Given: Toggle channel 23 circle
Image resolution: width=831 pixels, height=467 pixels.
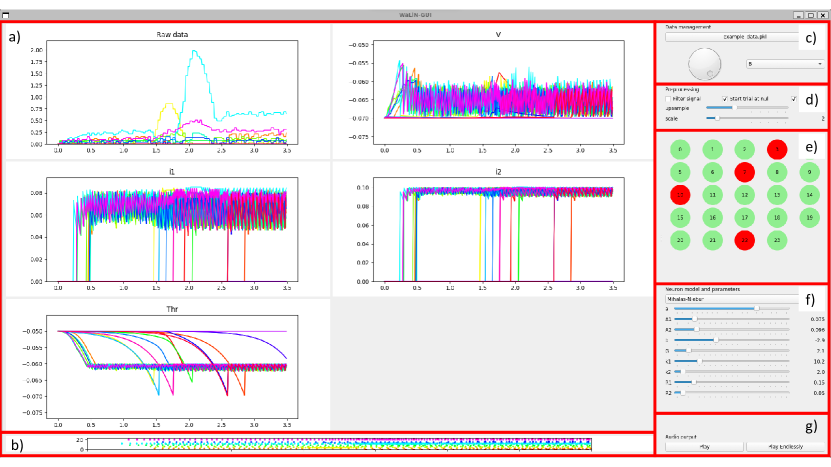Looking at the screenshot, I should (x=777, y=240).
